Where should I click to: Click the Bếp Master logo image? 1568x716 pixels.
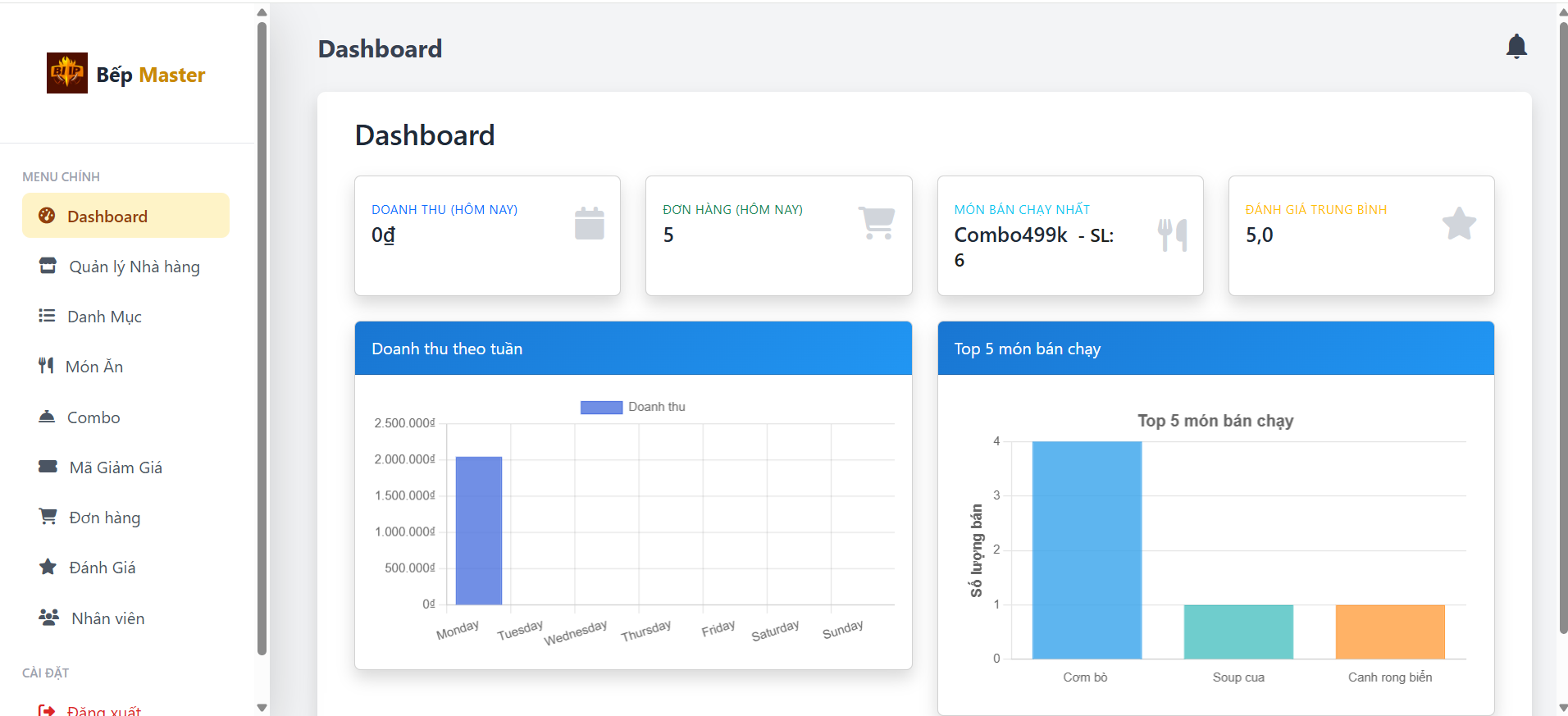[67, 73]
